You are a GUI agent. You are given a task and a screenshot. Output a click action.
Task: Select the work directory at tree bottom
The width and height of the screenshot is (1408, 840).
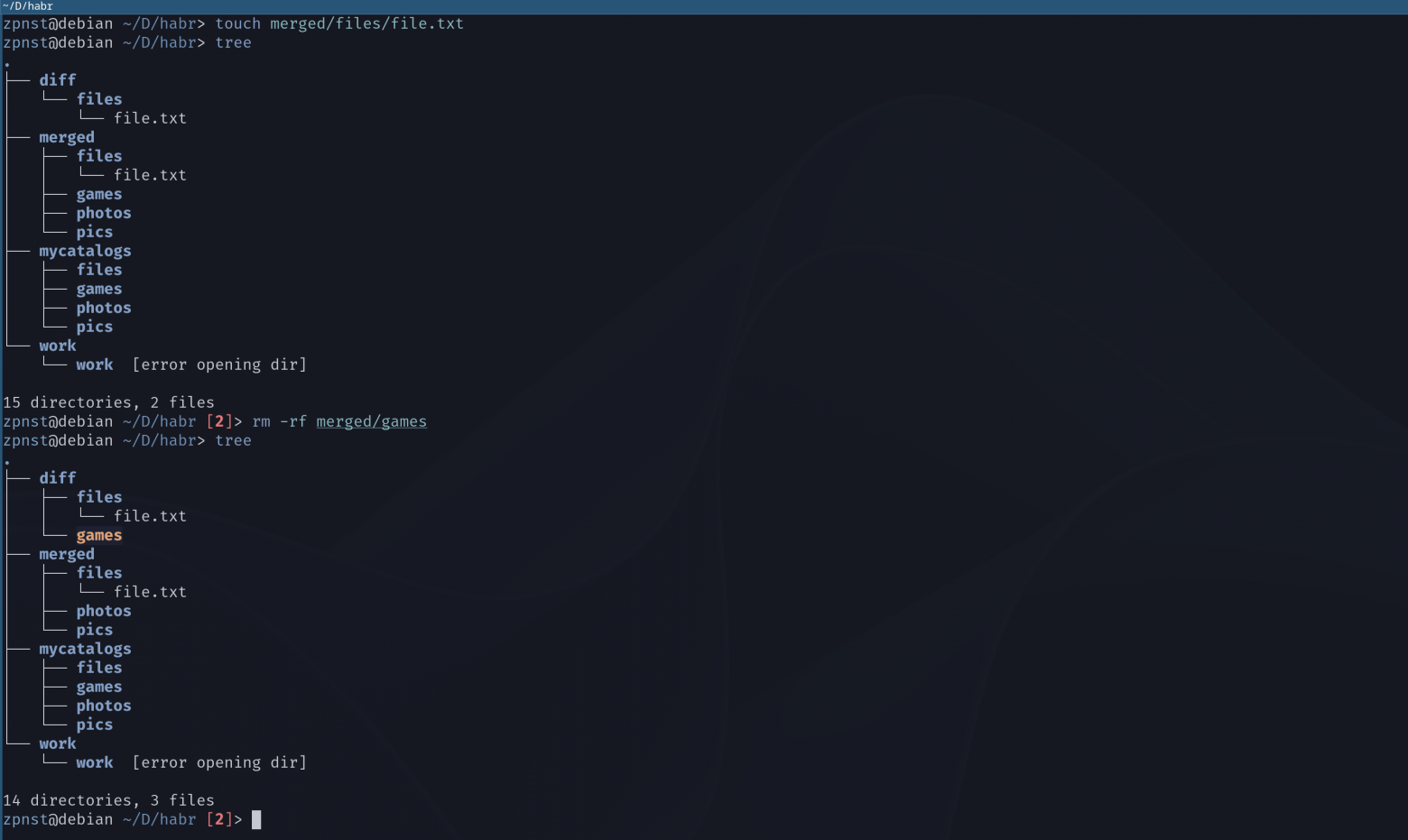[57, 743]
